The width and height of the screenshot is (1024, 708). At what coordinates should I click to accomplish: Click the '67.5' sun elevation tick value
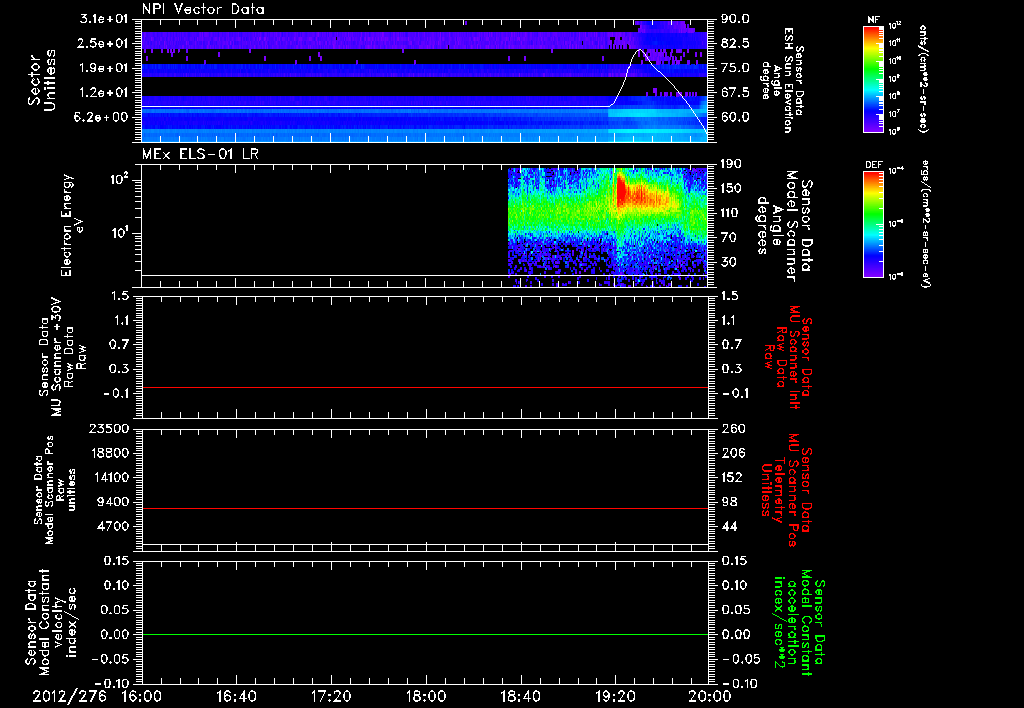click(x=735, y=93)
